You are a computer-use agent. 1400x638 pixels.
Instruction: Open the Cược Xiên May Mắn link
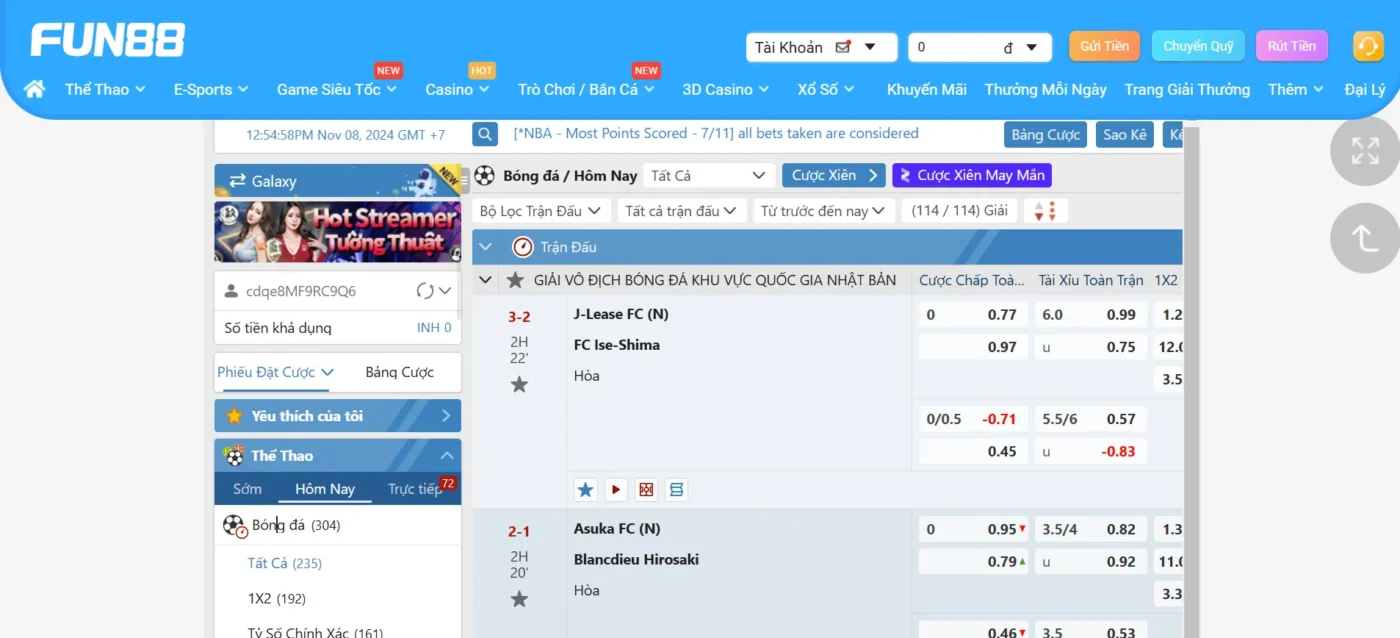click(x=971, y=174)
